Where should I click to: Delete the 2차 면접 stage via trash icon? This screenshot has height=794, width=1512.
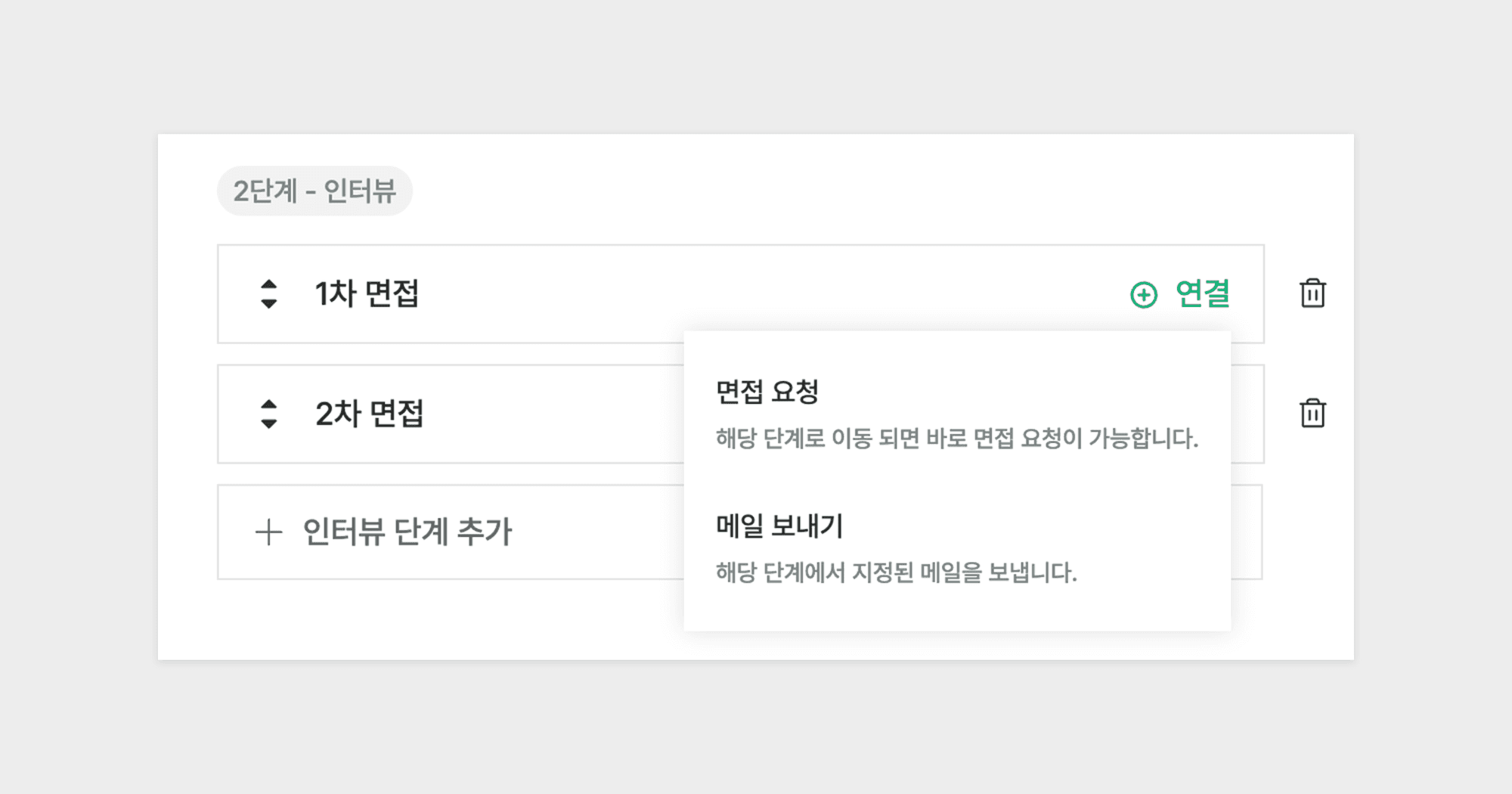pyautogui.click(x=1312, y=413)
